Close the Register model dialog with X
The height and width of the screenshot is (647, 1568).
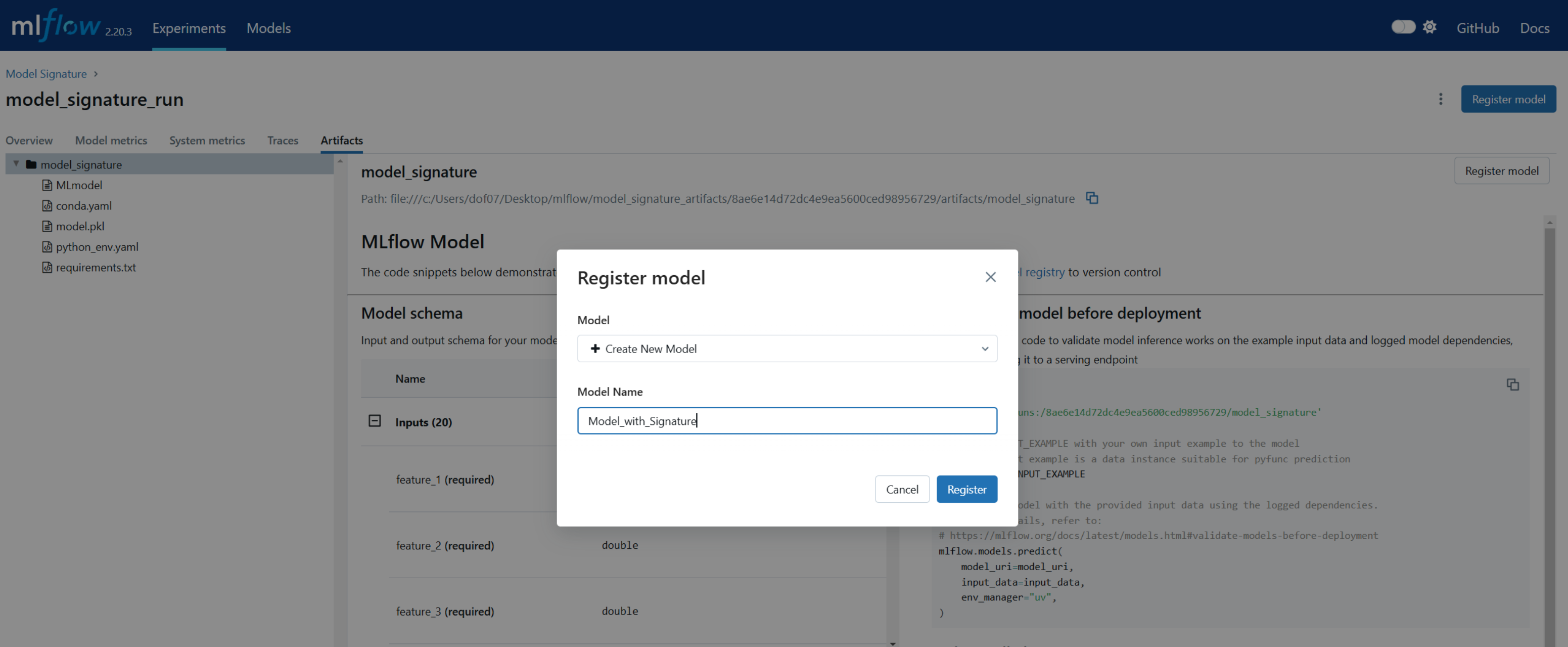point(990,277)
